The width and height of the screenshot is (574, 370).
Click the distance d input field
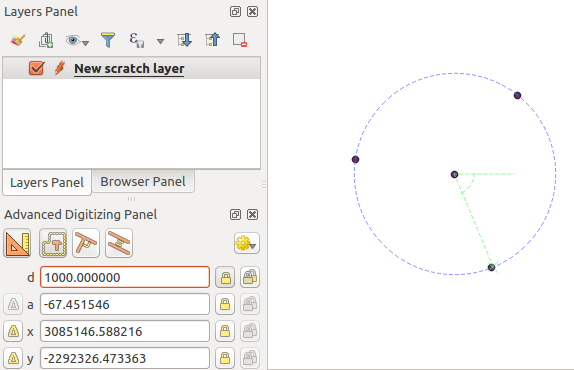125,277
